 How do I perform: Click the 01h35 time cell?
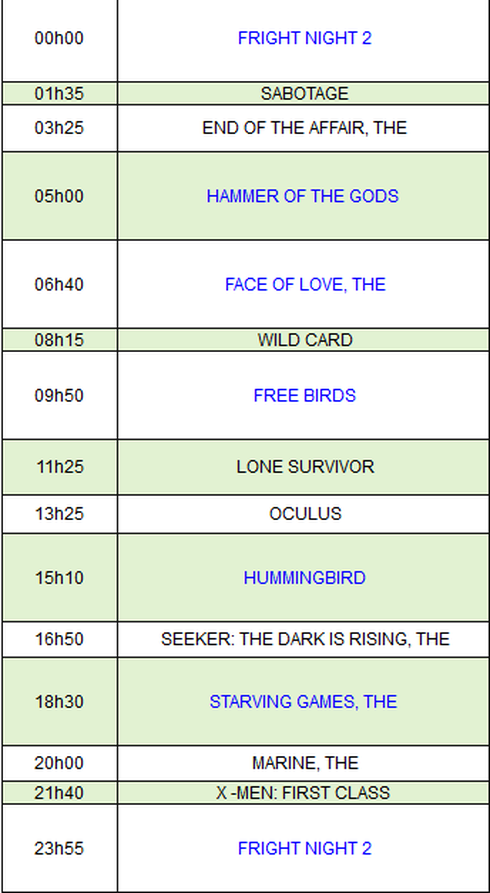point(59,93)
